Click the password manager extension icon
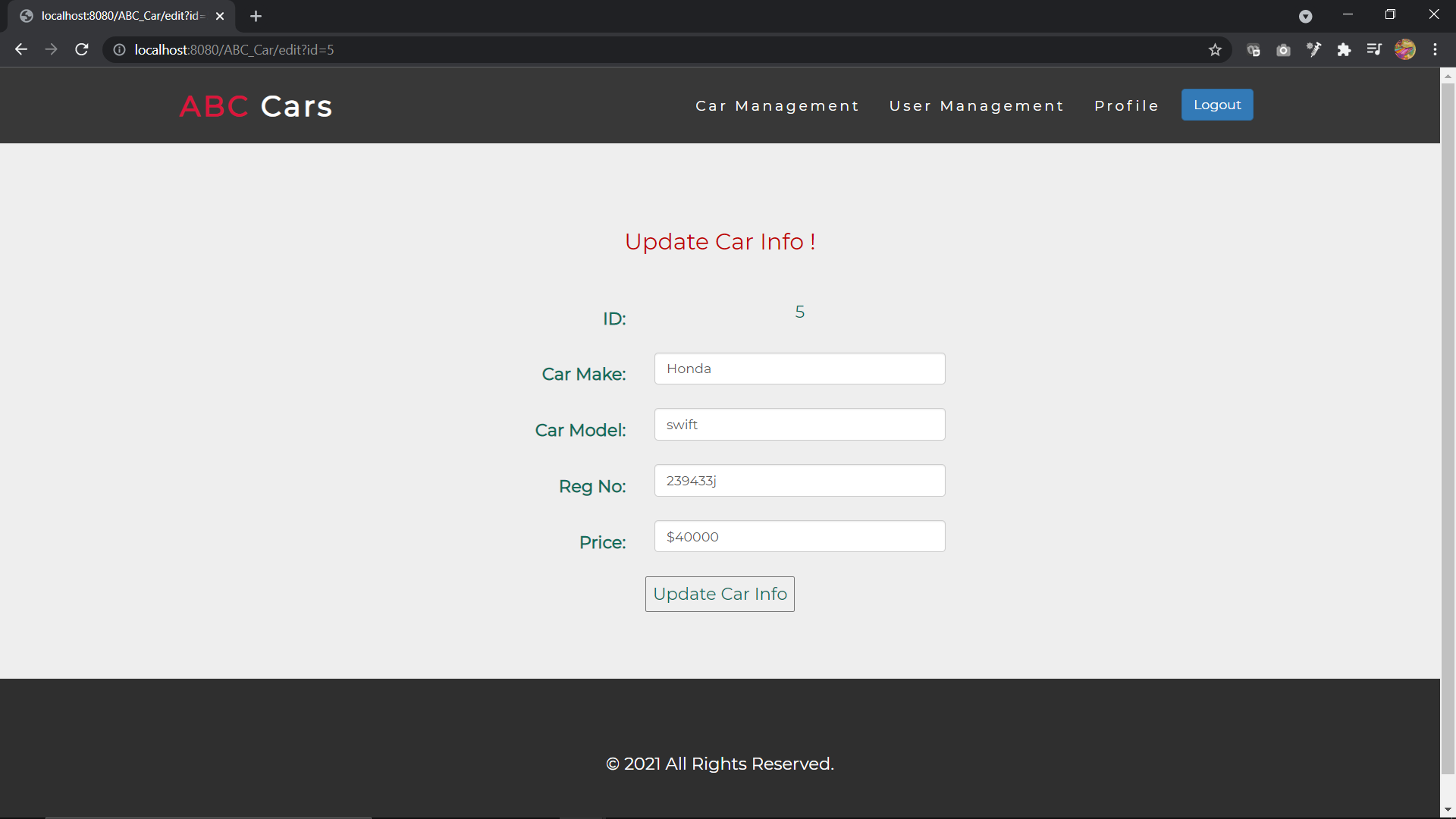The image size is (1456, 819). 1254,49
